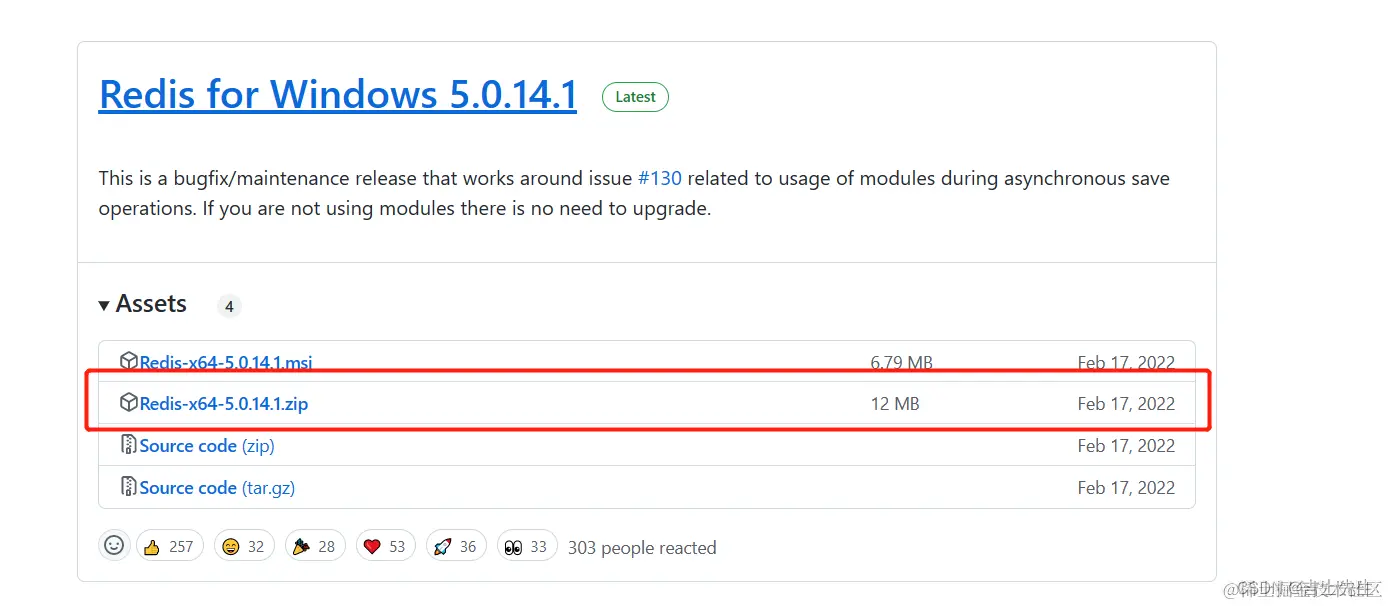
Task: Click file-zip icon beside Source code (zip)
Action: [x=129, y=444]
